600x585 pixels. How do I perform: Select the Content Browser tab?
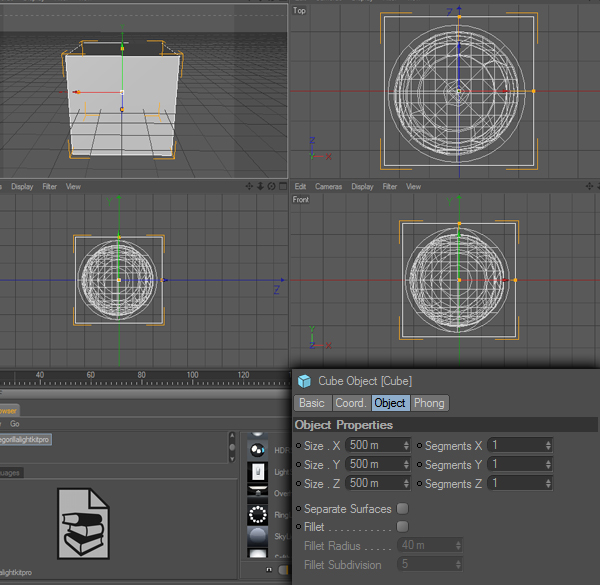[x=8, y=411]
